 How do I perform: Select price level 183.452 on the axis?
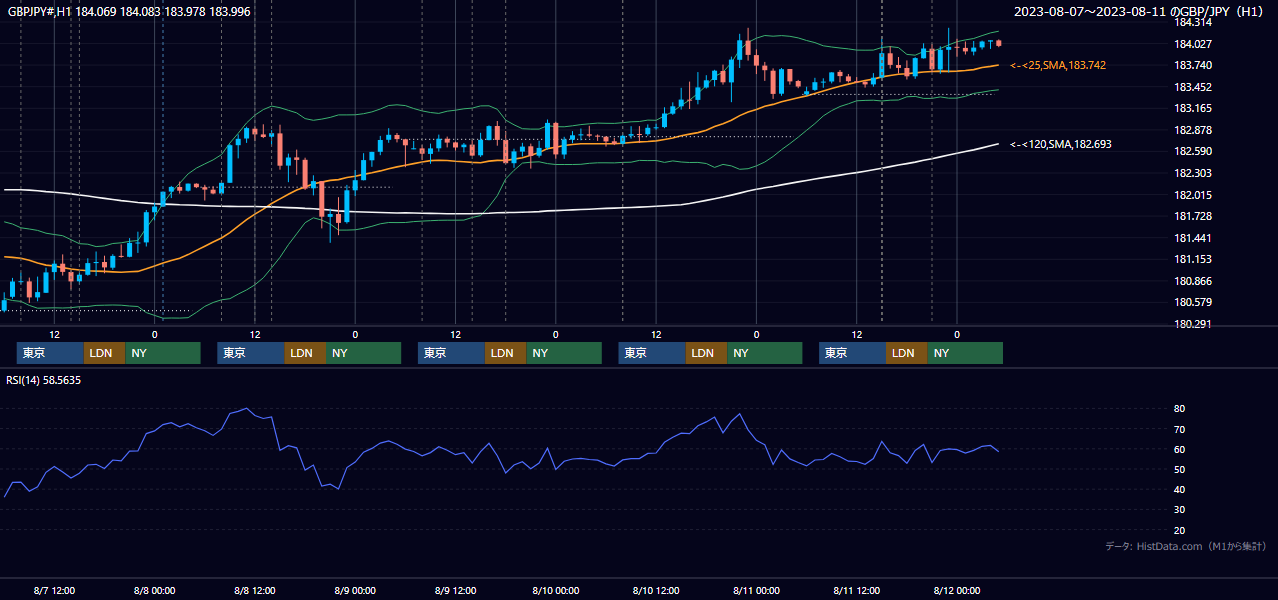pyautogui.click(x=1193, y=87)
